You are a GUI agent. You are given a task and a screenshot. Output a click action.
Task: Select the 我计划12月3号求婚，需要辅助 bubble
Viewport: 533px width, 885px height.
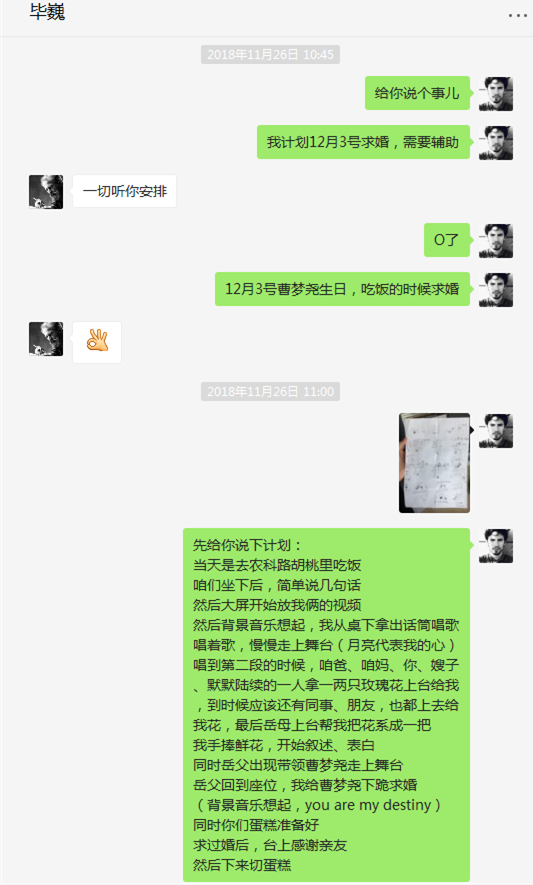click(363, 142)
